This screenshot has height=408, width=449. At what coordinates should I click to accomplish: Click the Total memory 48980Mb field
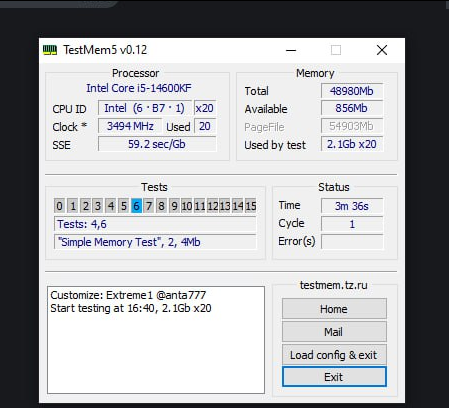coord(352,91)
